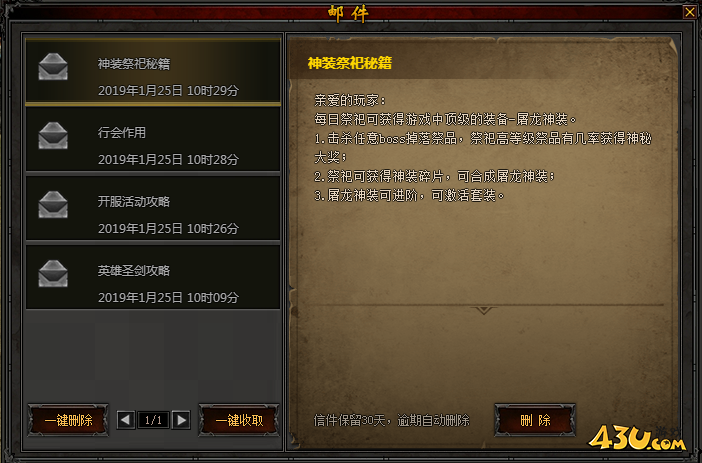Click the 10时28分 timestamp of 行会作用

(x=213, y=159)
